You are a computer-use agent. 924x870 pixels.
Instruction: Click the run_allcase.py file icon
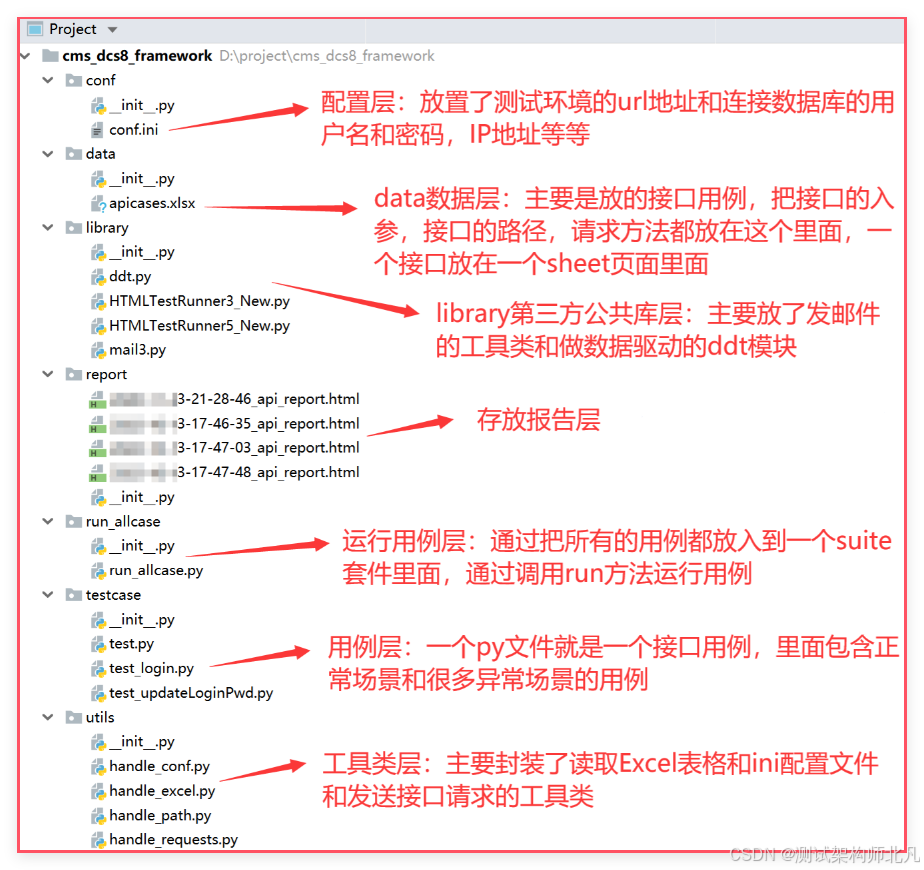[98, 571]
